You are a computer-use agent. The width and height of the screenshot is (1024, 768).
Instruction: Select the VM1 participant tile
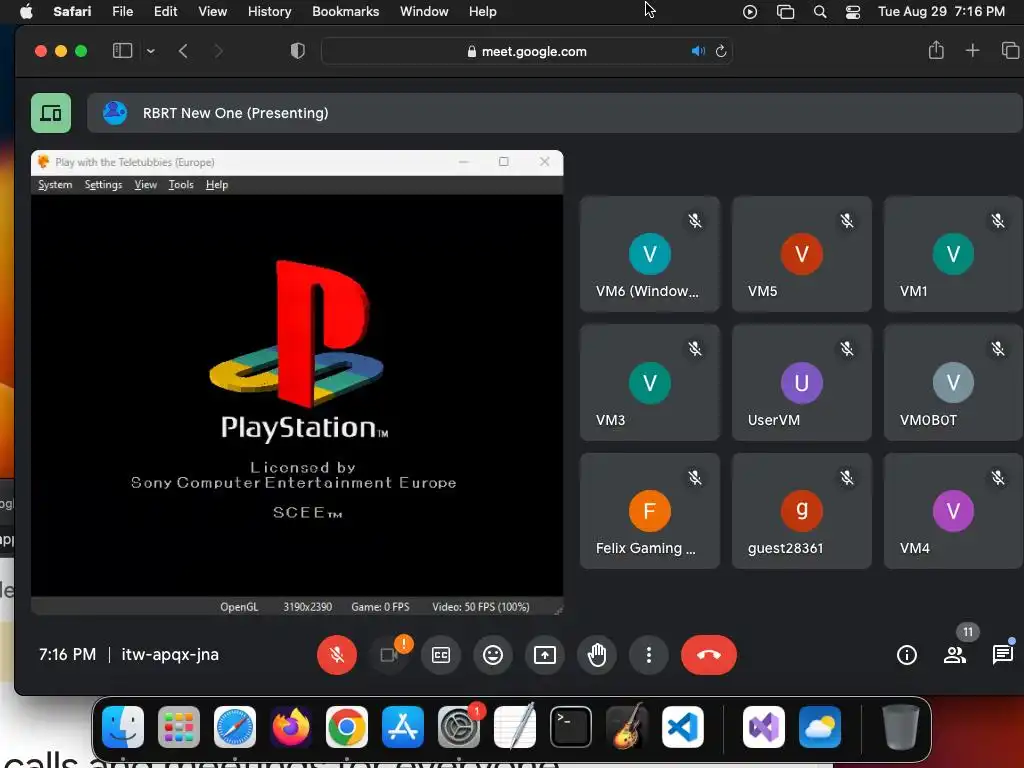click(x=953, y=254)
